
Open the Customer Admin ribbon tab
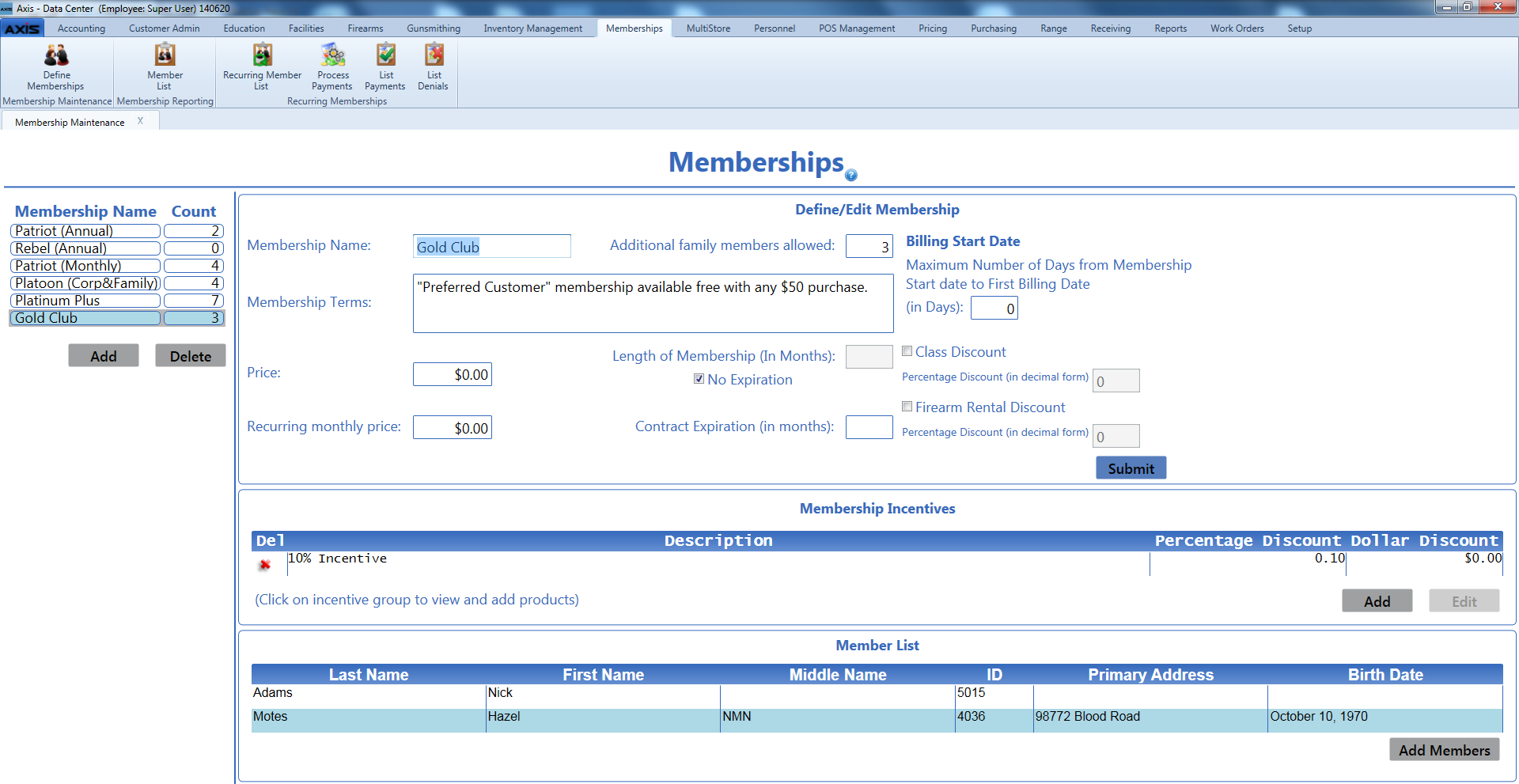pyautogui.click(x=165, y=28)
